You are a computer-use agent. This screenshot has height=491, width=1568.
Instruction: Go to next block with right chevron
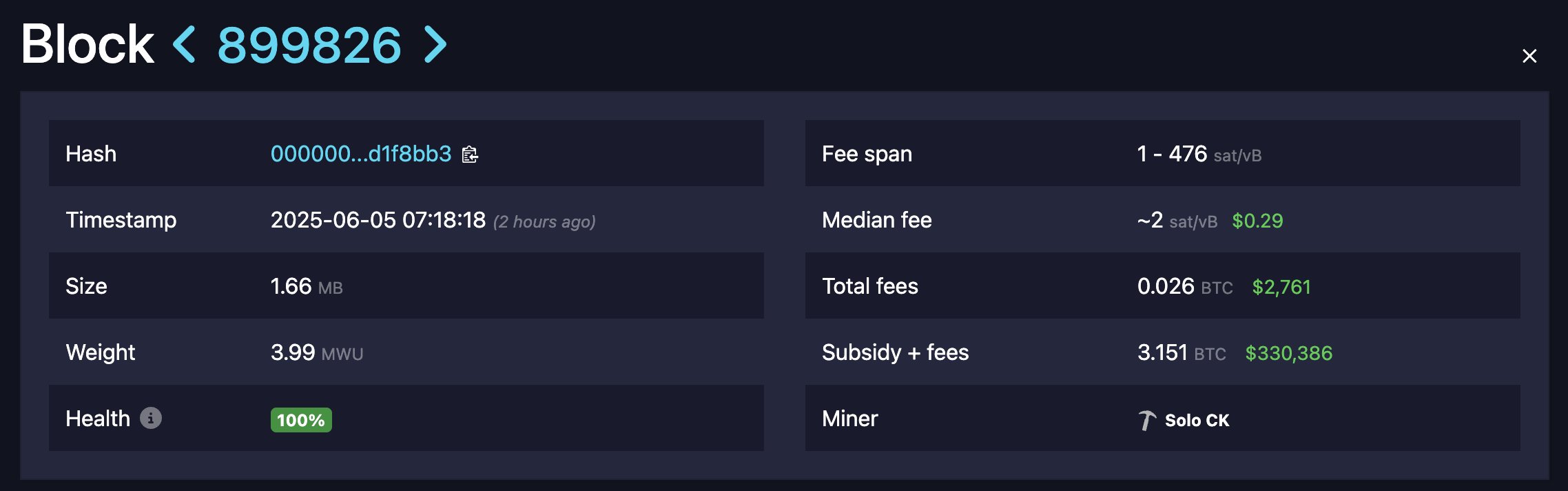tap(435, 45)
